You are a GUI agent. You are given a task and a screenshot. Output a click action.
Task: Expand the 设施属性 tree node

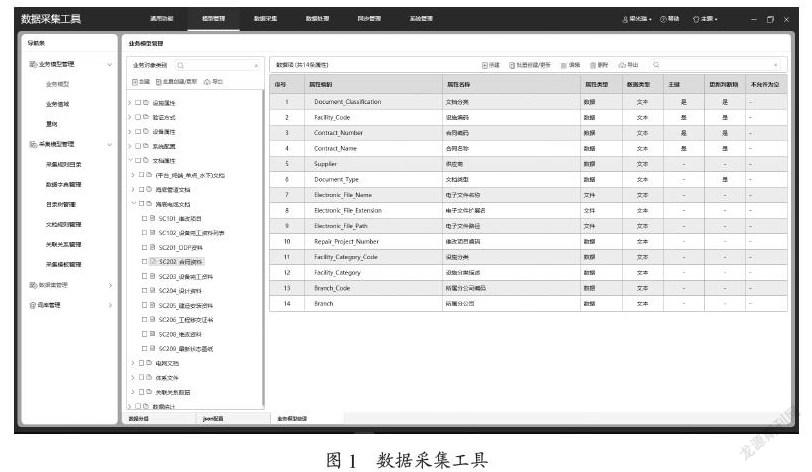(x=130, y=103)
